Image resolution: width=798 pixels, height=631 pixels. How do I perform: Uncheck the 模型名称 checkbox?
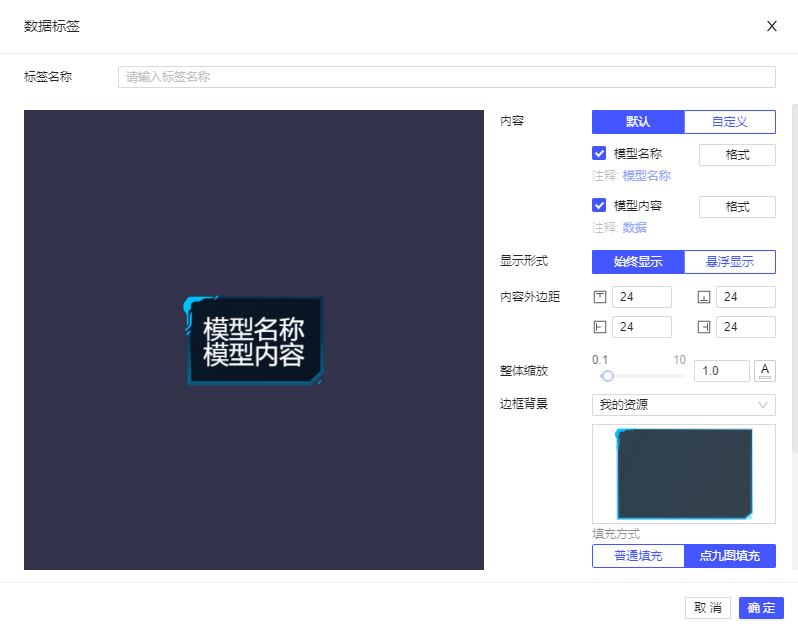pos(600,154)
